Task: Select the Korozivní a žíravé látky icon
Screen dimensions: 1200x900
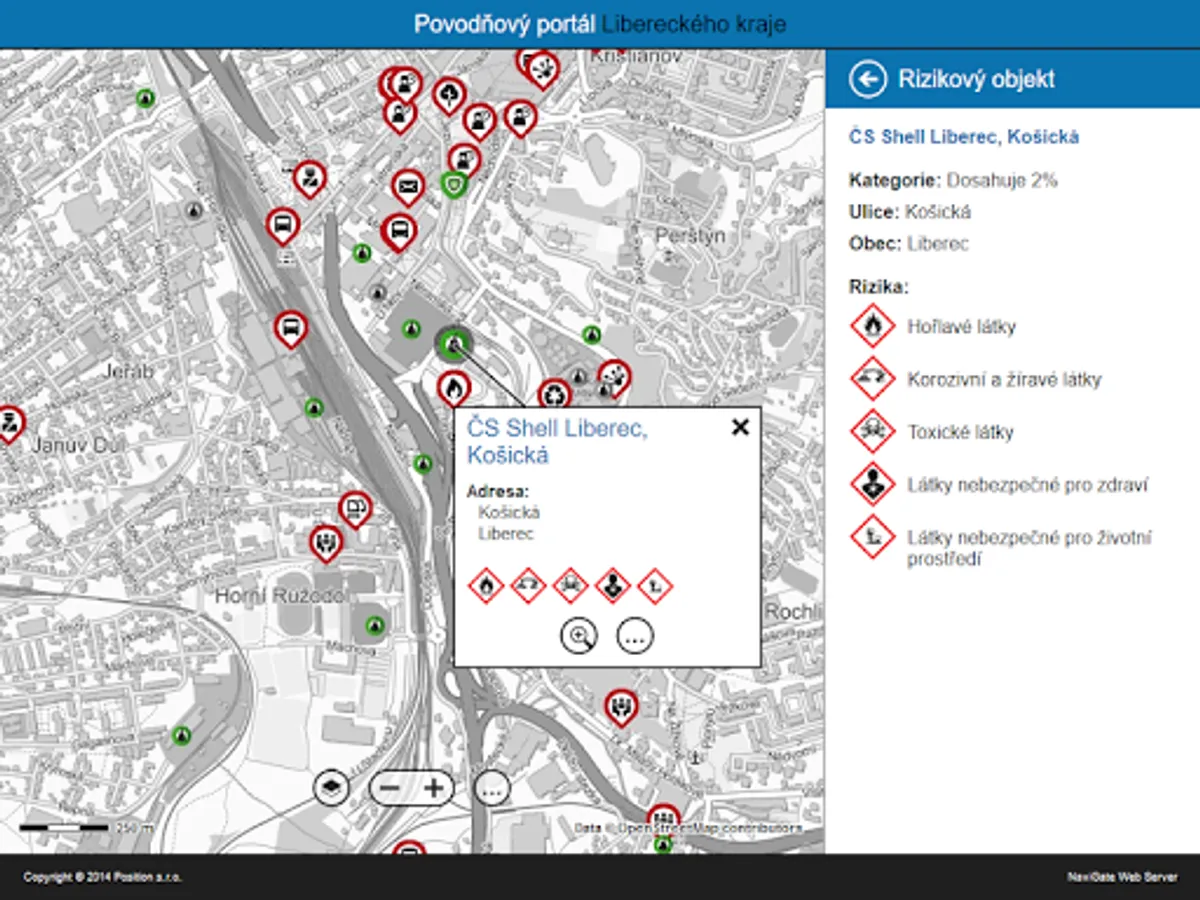Action: pyautogui.click(x=873, y=379)
